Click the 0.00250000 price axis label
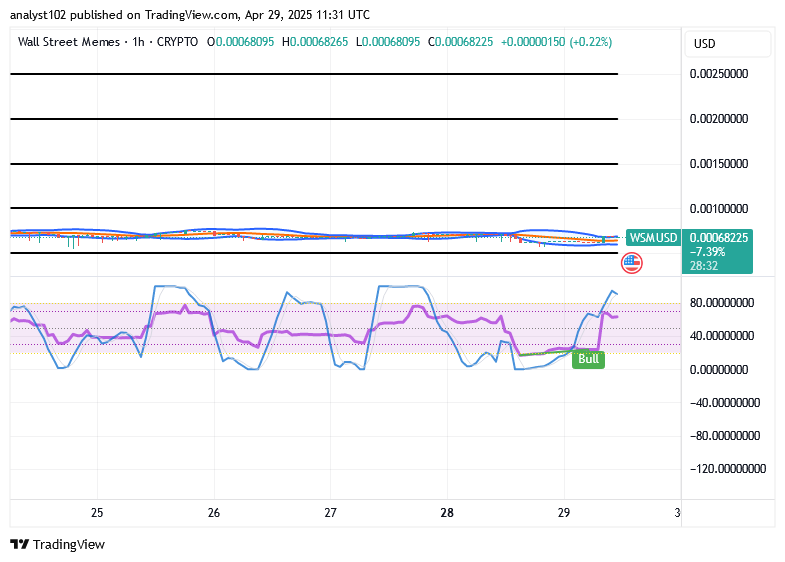Viewport: 785px width, 562px height. pos(719,74)
